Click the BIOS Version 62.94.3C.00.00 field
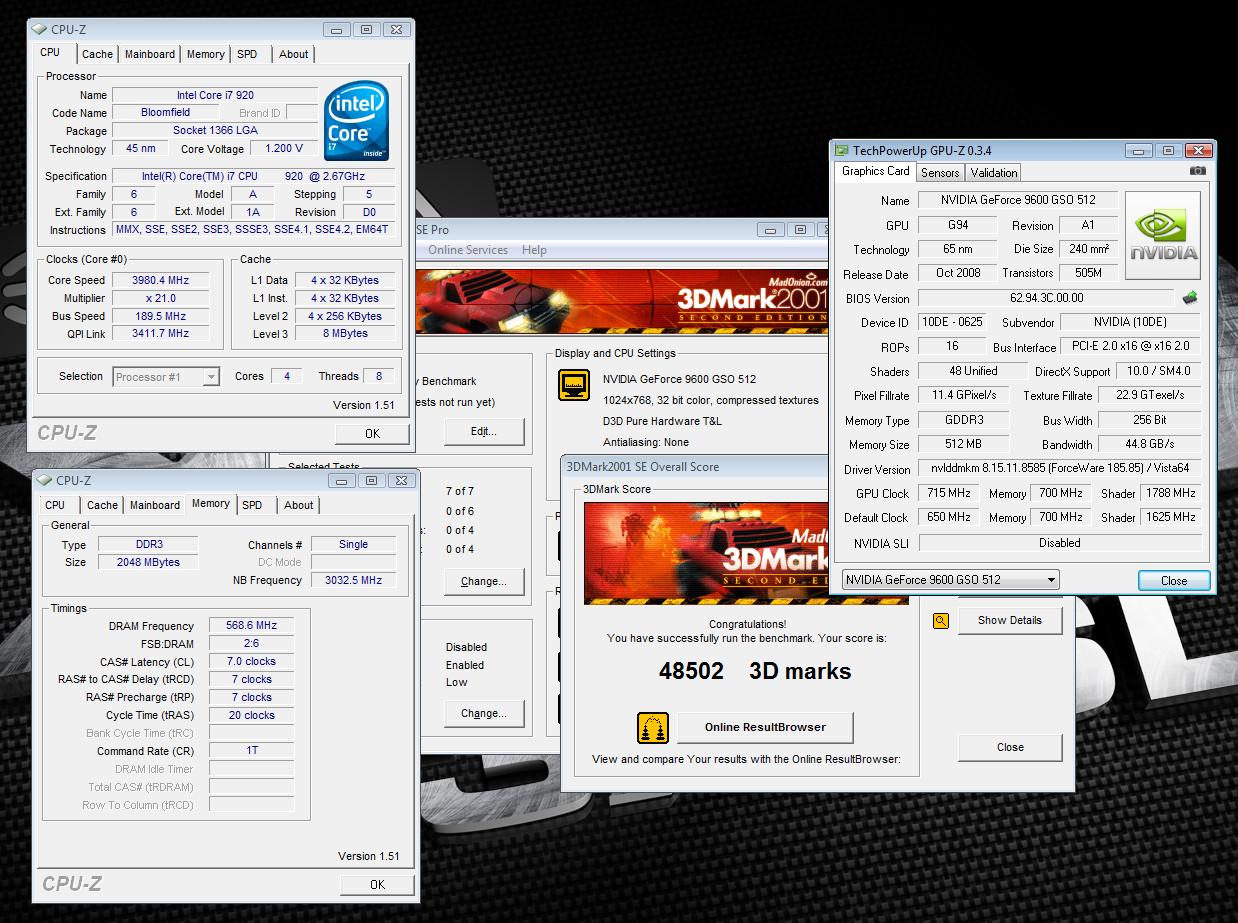1238x923 pixels. click(x=1046, y=298)
